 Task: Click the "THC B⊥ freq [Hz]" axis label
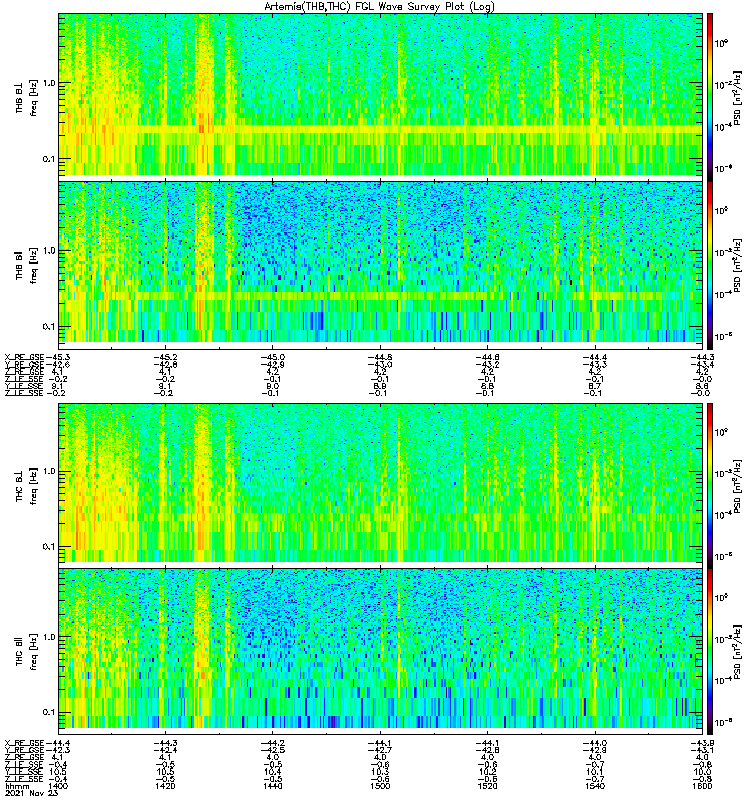coord(27,485)
